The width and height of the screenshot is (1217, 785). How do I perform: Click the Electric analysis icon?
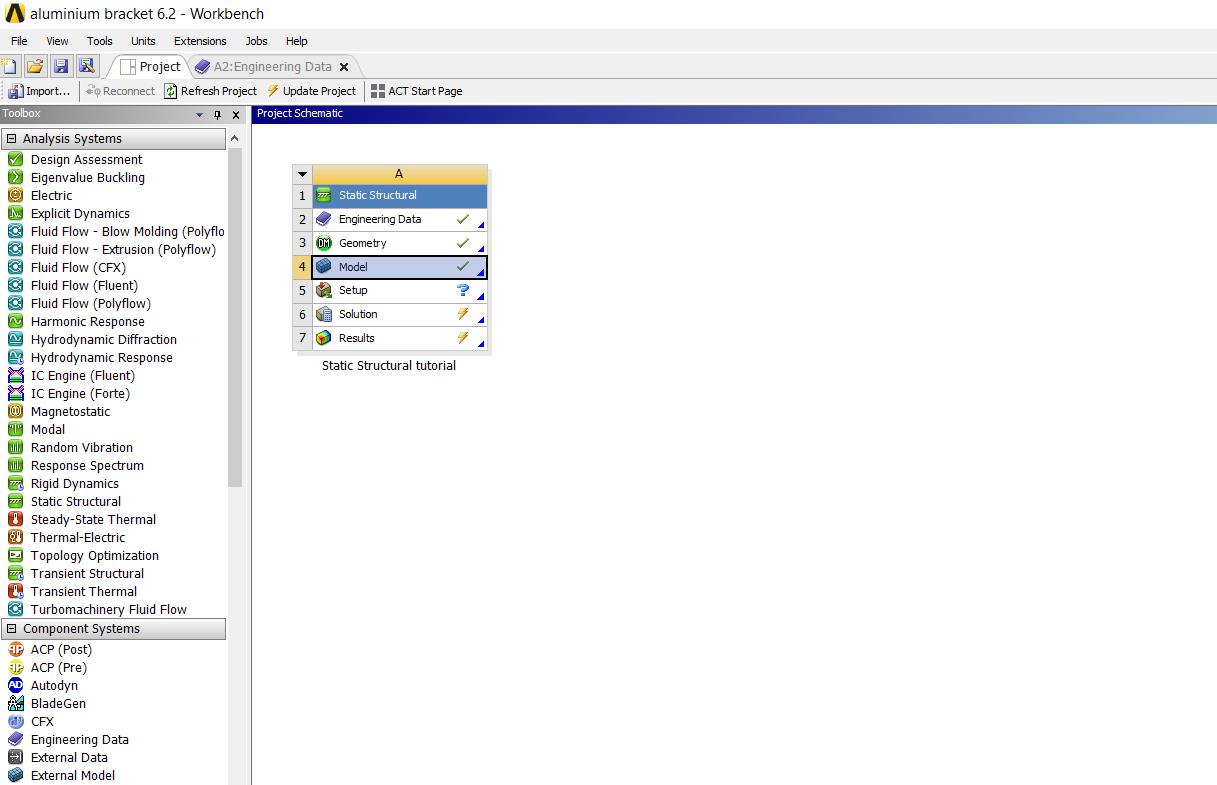click(x=15, y=195)
